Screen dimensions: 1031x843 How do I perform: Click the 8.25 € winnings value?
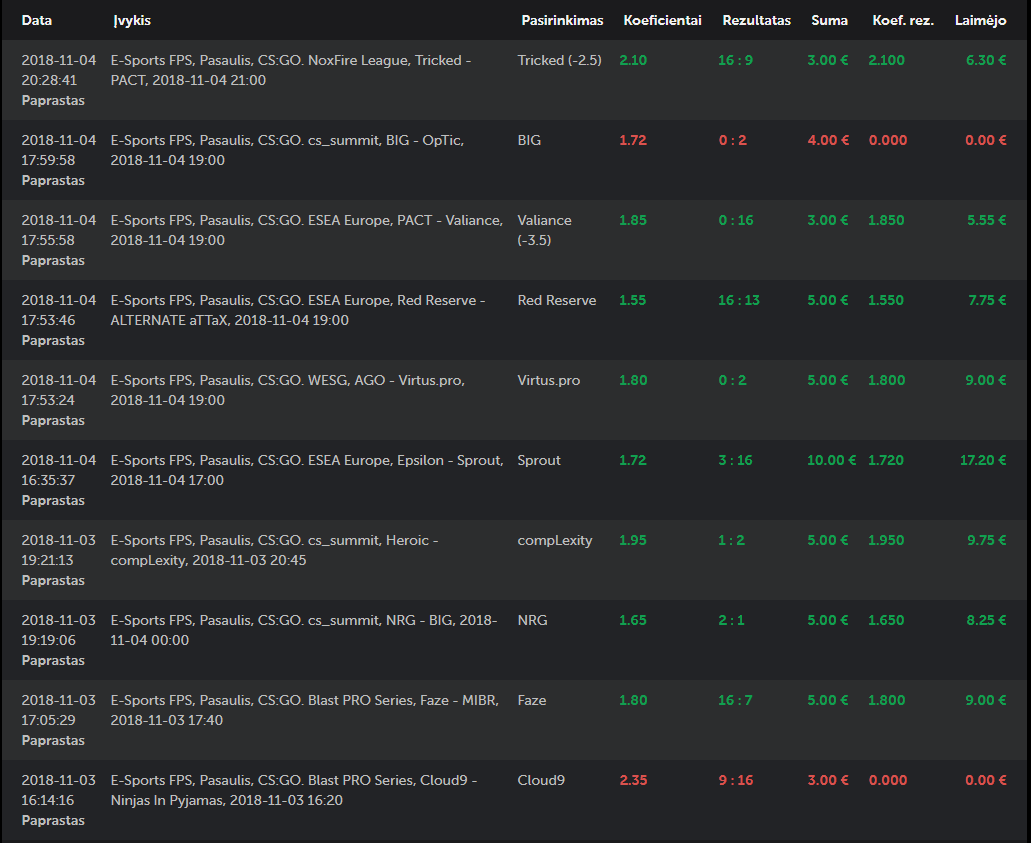[986, 620]
